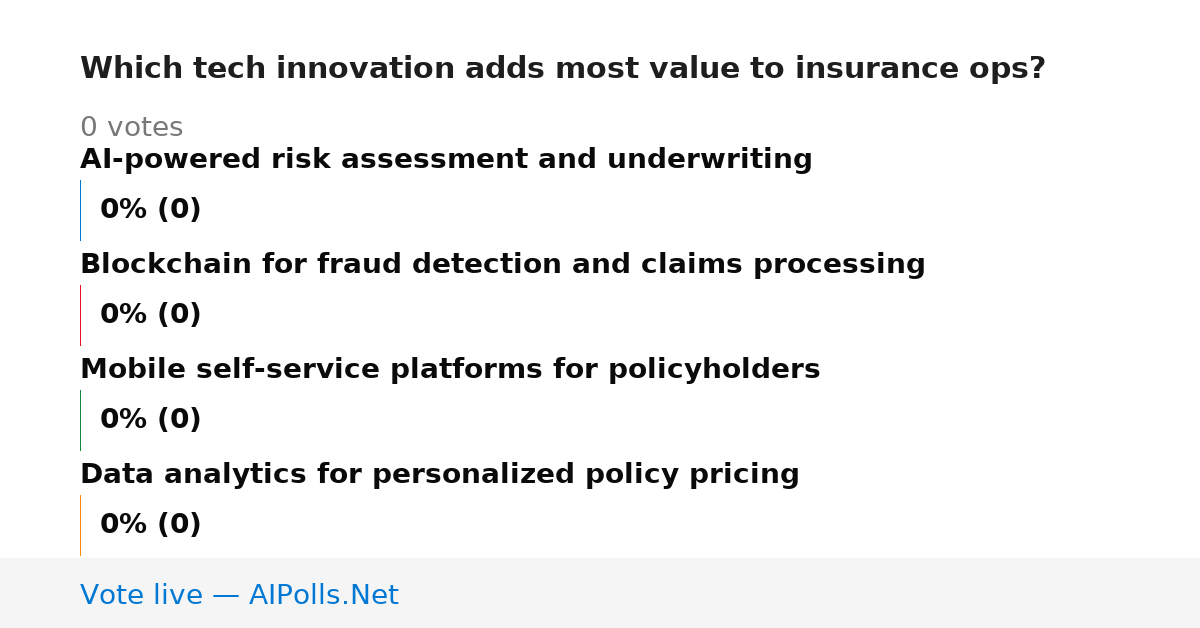Click the gray footer bar background
This screenshot has height=628, width=1200.
point(800,593)
